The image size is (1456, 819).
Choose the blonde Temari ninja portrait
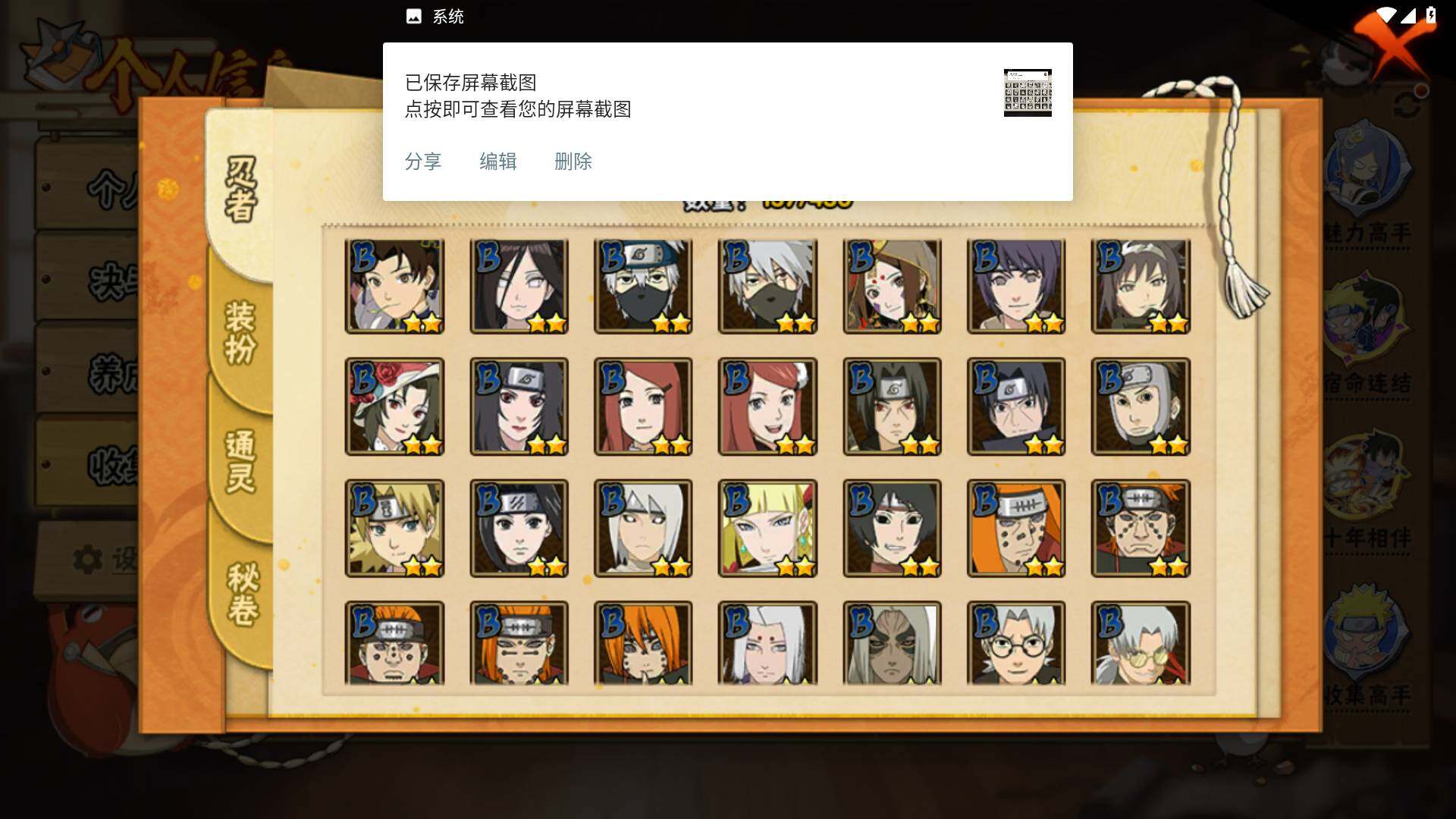coord(394,529)
